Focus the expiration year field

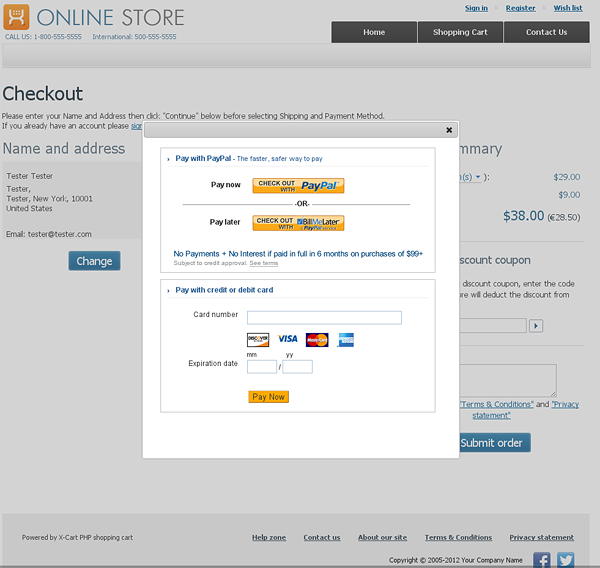coord(297,367)
